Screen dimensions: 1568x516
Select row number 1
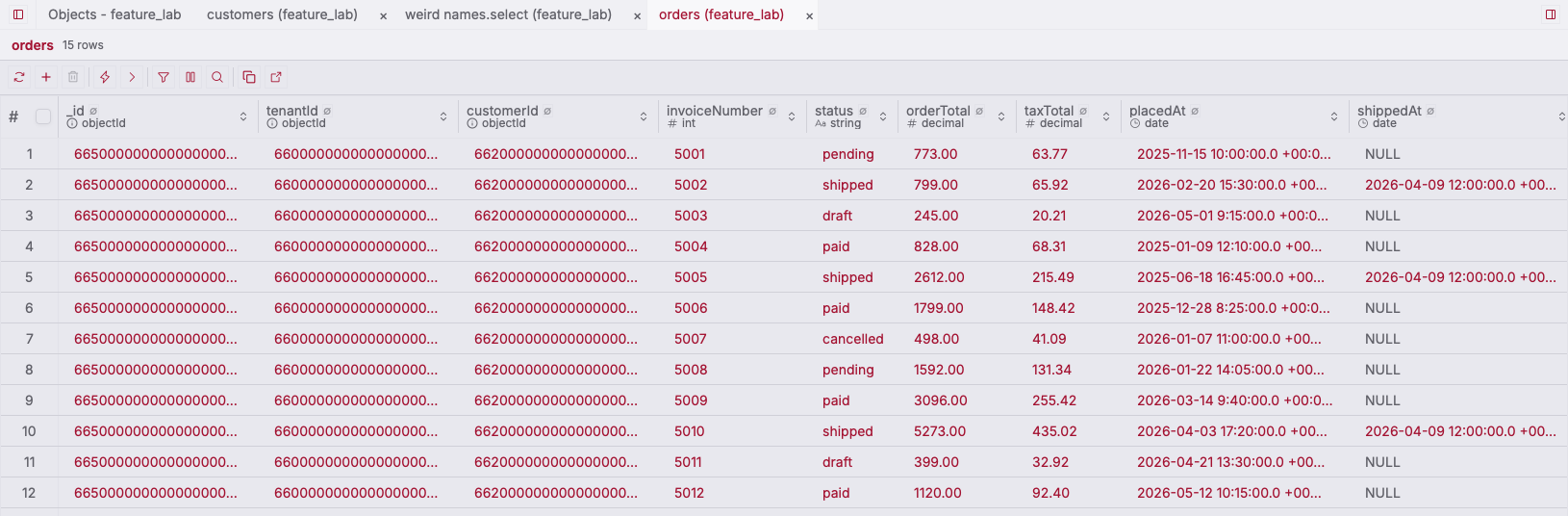point(30,154)
